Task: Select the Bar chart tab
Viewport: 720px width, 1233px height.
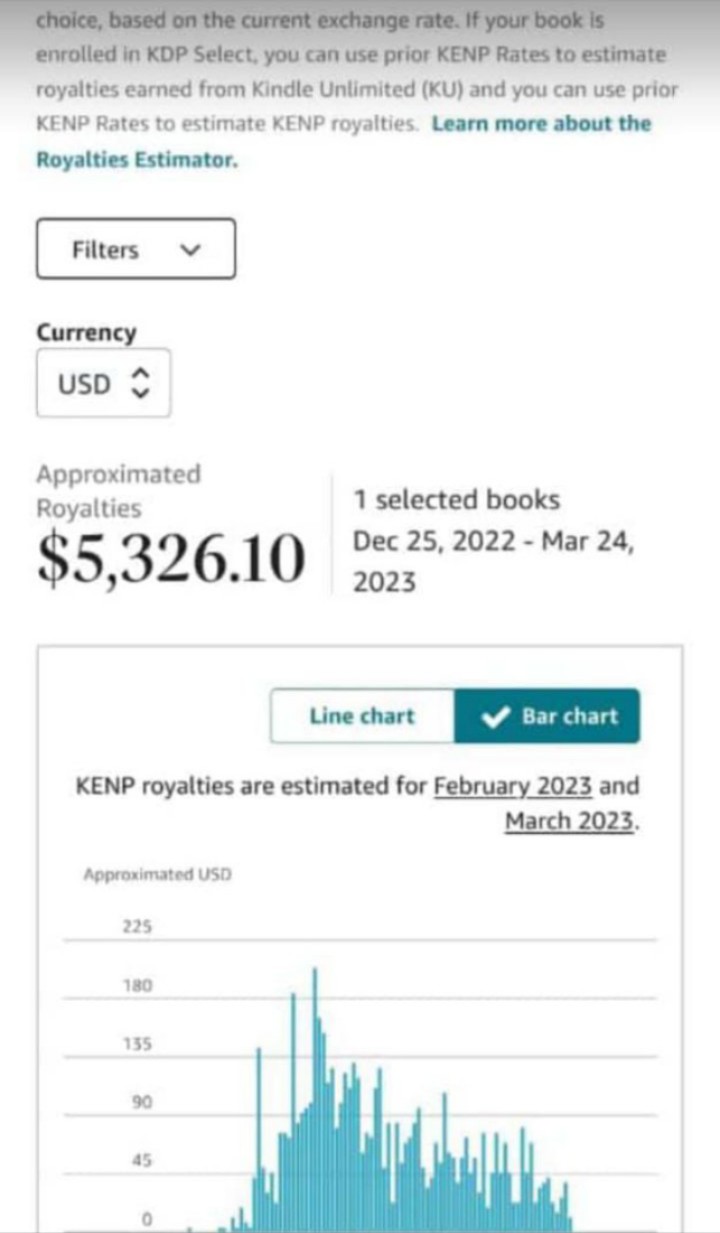Action: 547,716
